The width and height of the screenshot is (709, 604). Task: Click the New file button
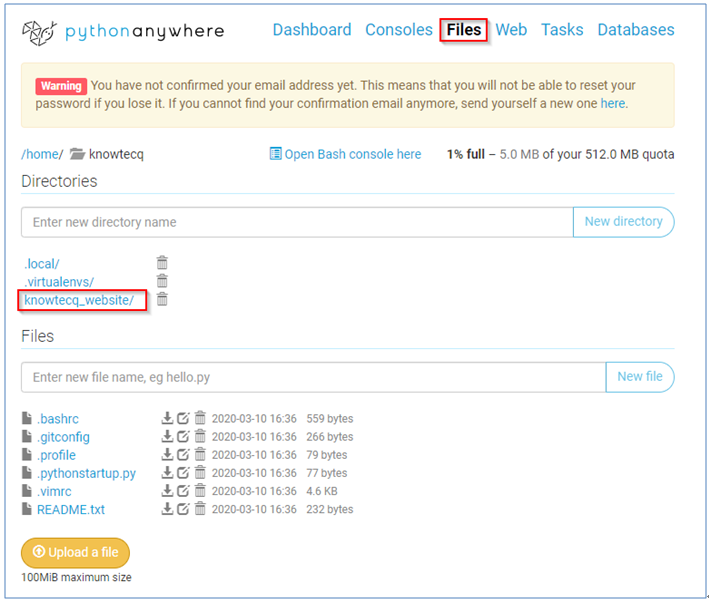tap(640, 377)
